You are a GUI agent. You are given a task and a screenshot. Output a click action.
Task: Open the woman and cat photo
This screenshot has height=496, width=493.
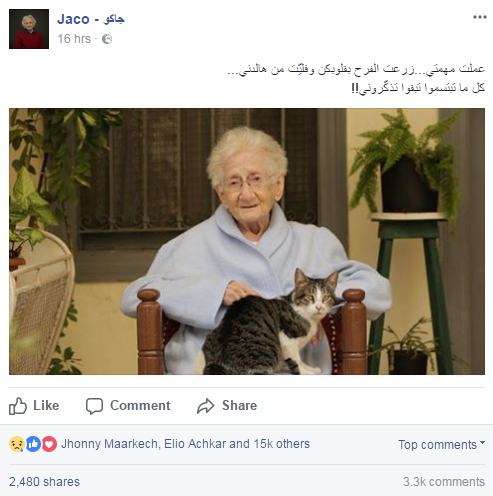point(247,241)
